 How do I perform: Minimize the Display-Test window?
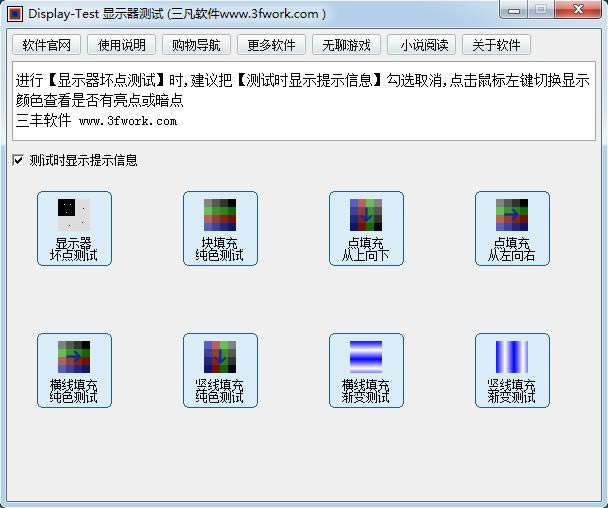[x=514, y=10]
